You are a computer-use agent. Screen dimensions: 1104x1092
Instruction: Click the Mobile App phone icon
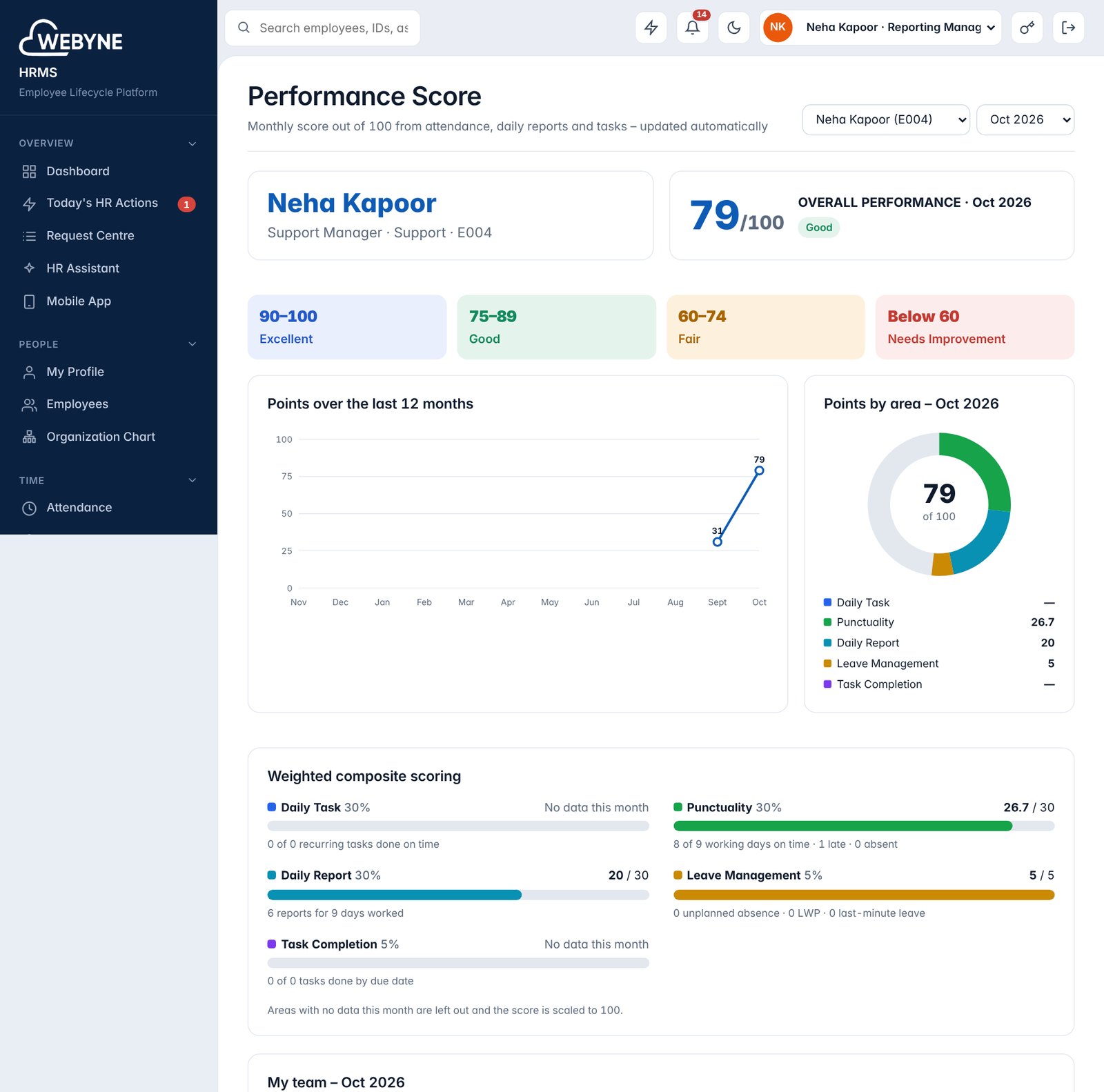pyautogui.click(x=29, y=301)
